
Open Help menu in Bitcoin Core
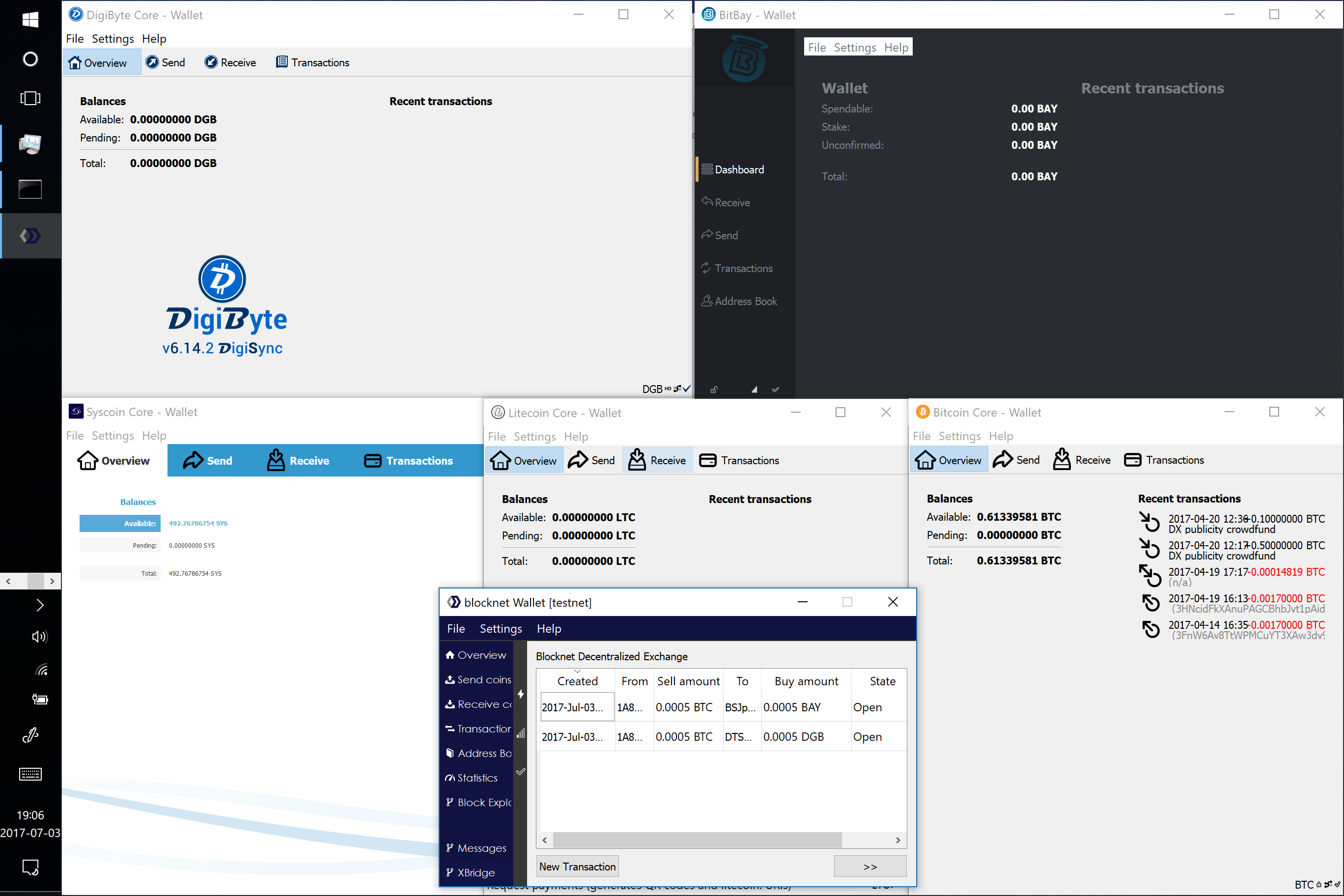tap(1001, 436)
